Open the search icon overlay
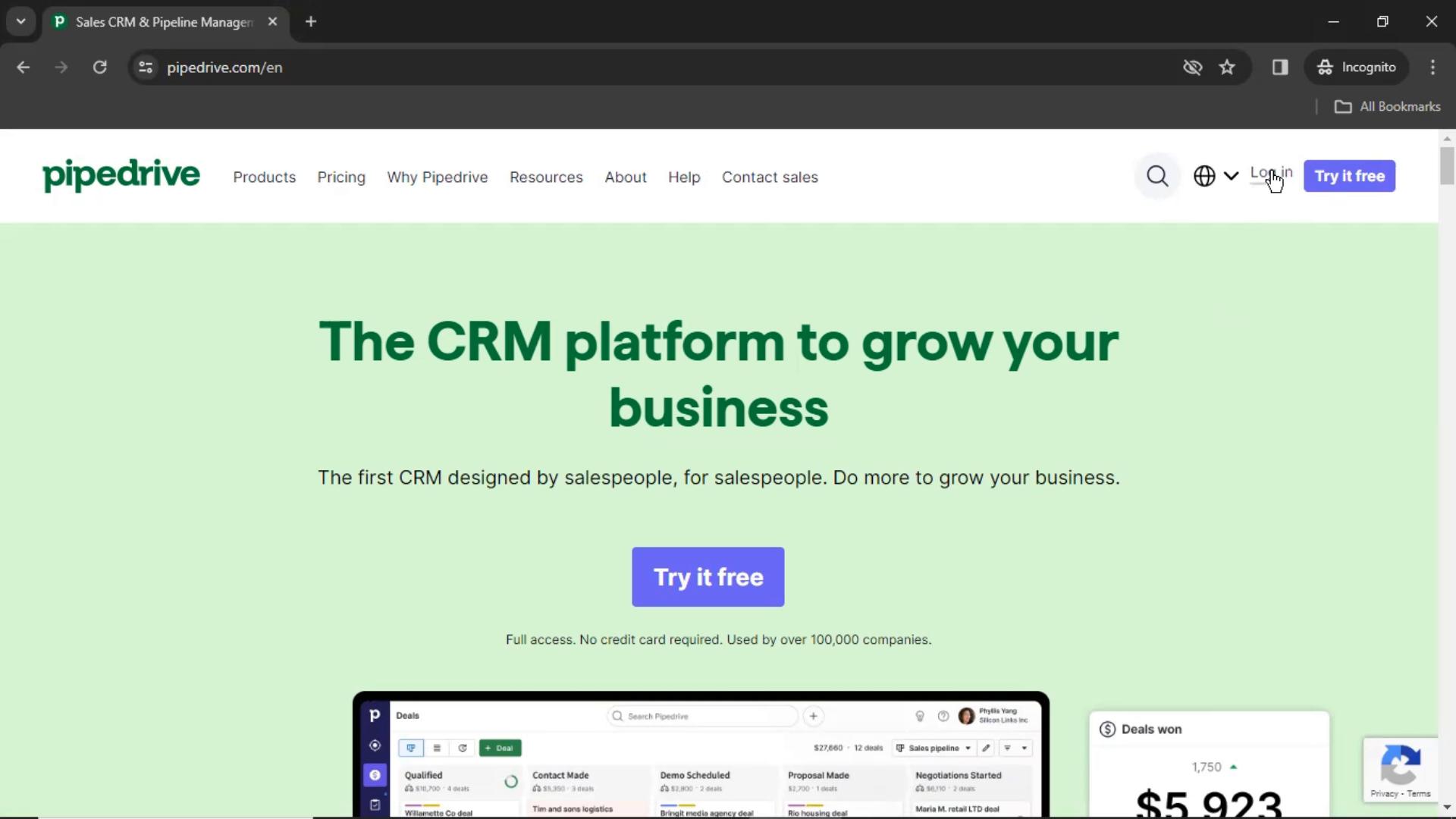This screenshot has width=1456, height=819. (x=1157, y=176)
